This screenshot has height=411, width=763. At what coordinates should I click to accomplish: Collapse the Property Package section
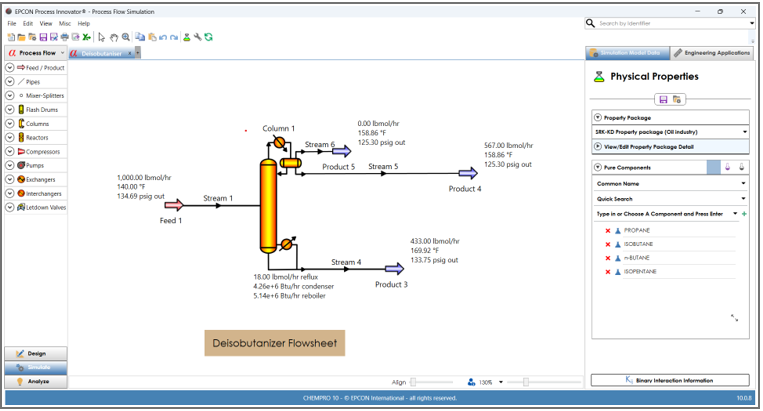click(598, 117)
